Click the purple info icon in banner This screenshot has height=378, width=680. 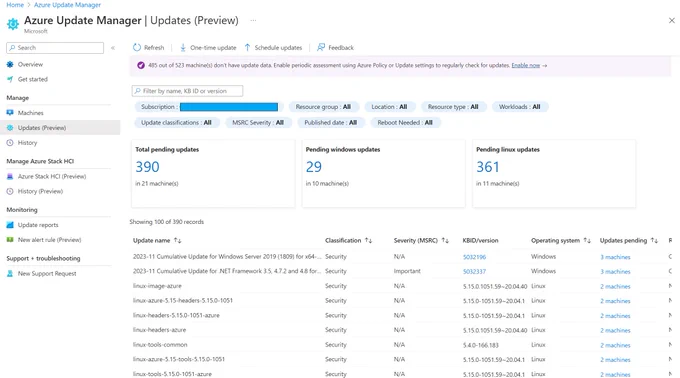141,65
